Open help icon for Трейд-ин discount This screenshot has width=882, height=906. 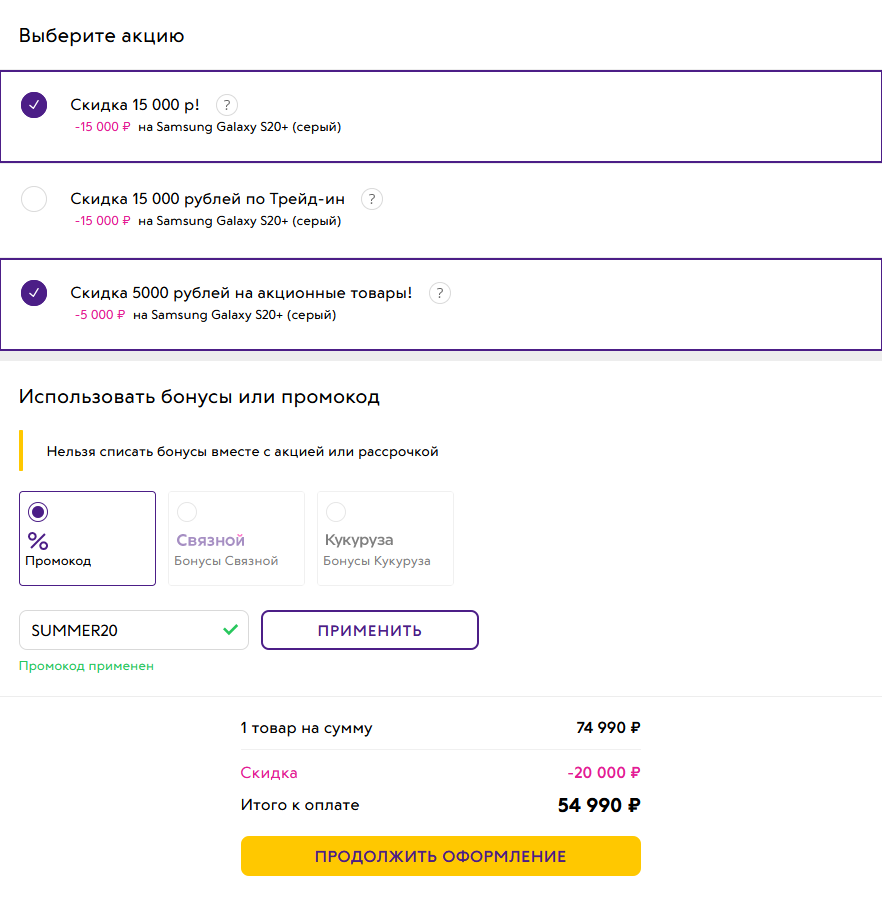[372, 199]
